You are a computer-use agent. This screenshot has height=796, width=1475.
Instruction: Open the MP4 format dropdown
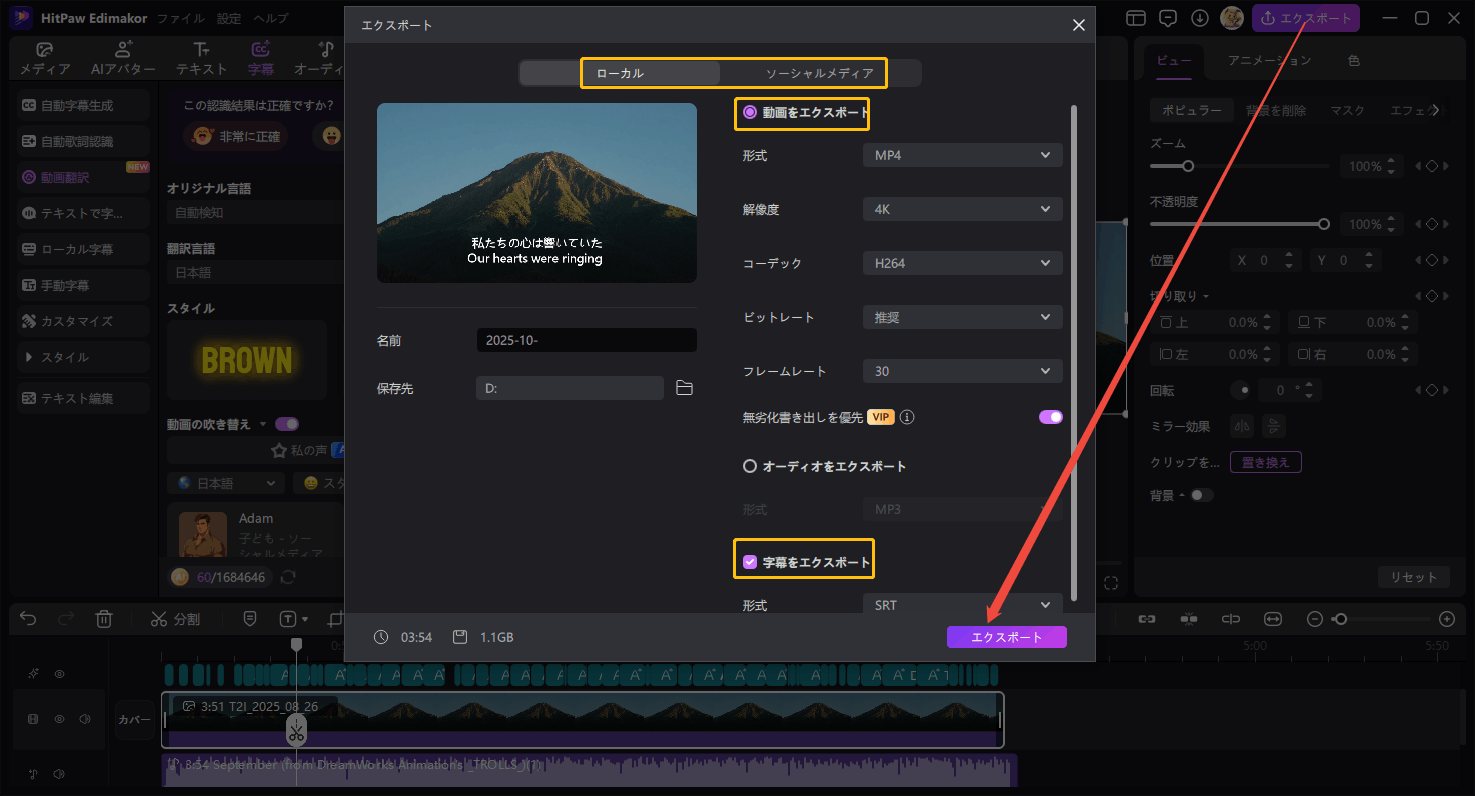pyautogui.click(x=961, y=155)
